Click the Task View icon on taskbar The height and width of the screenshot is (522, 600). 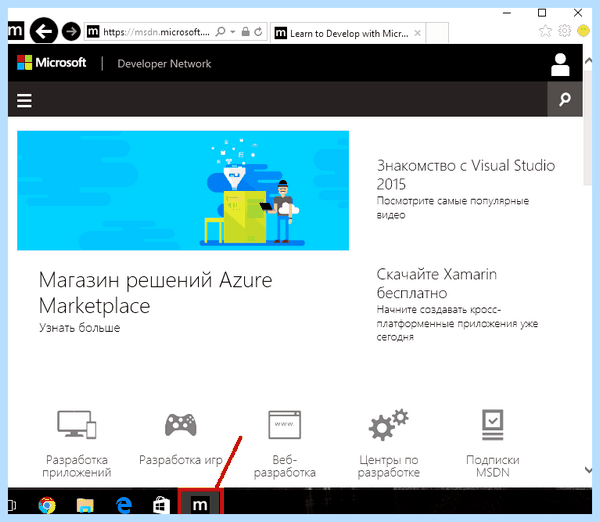pos(12,505)
